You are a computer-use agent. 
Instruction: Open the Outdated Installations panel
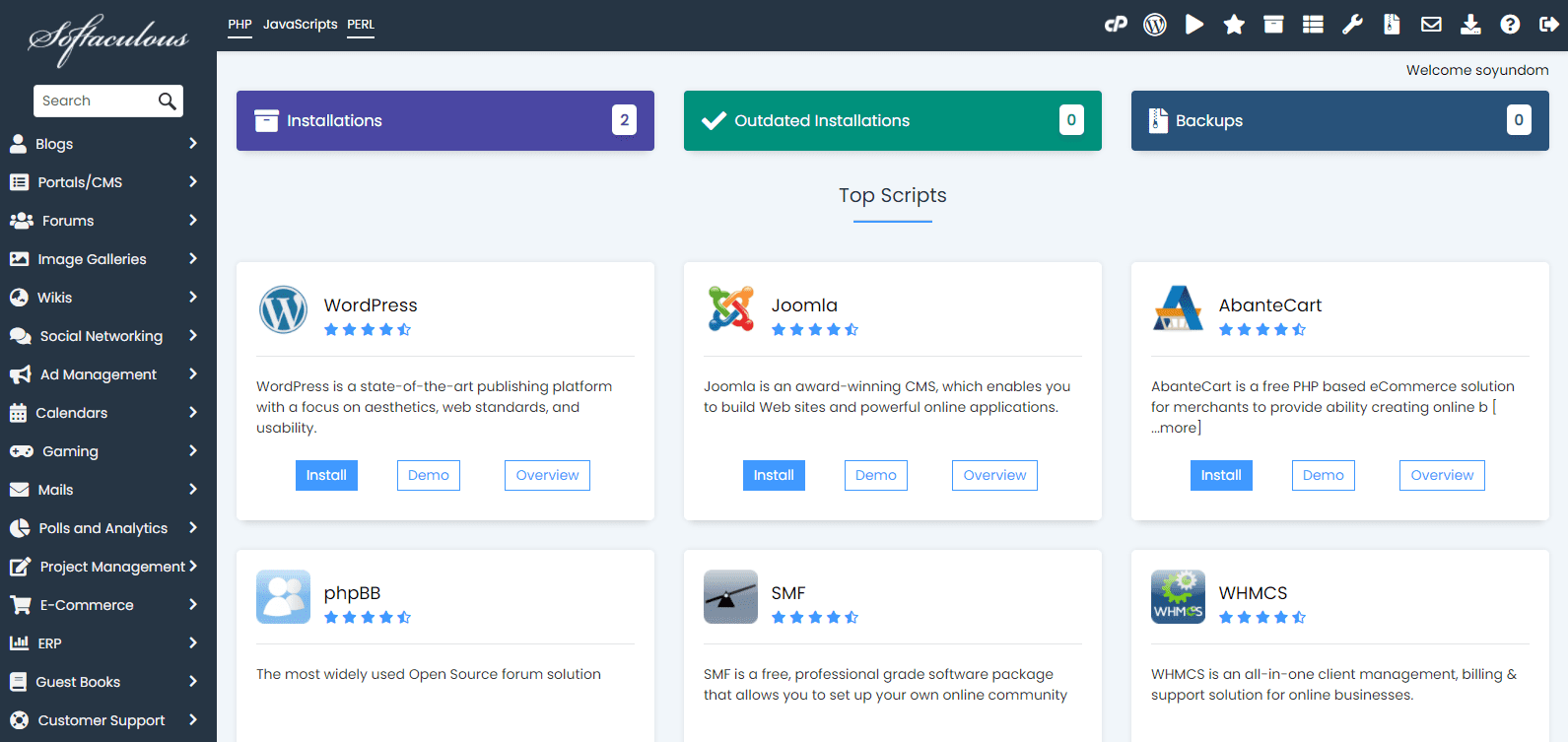[893, 120]
